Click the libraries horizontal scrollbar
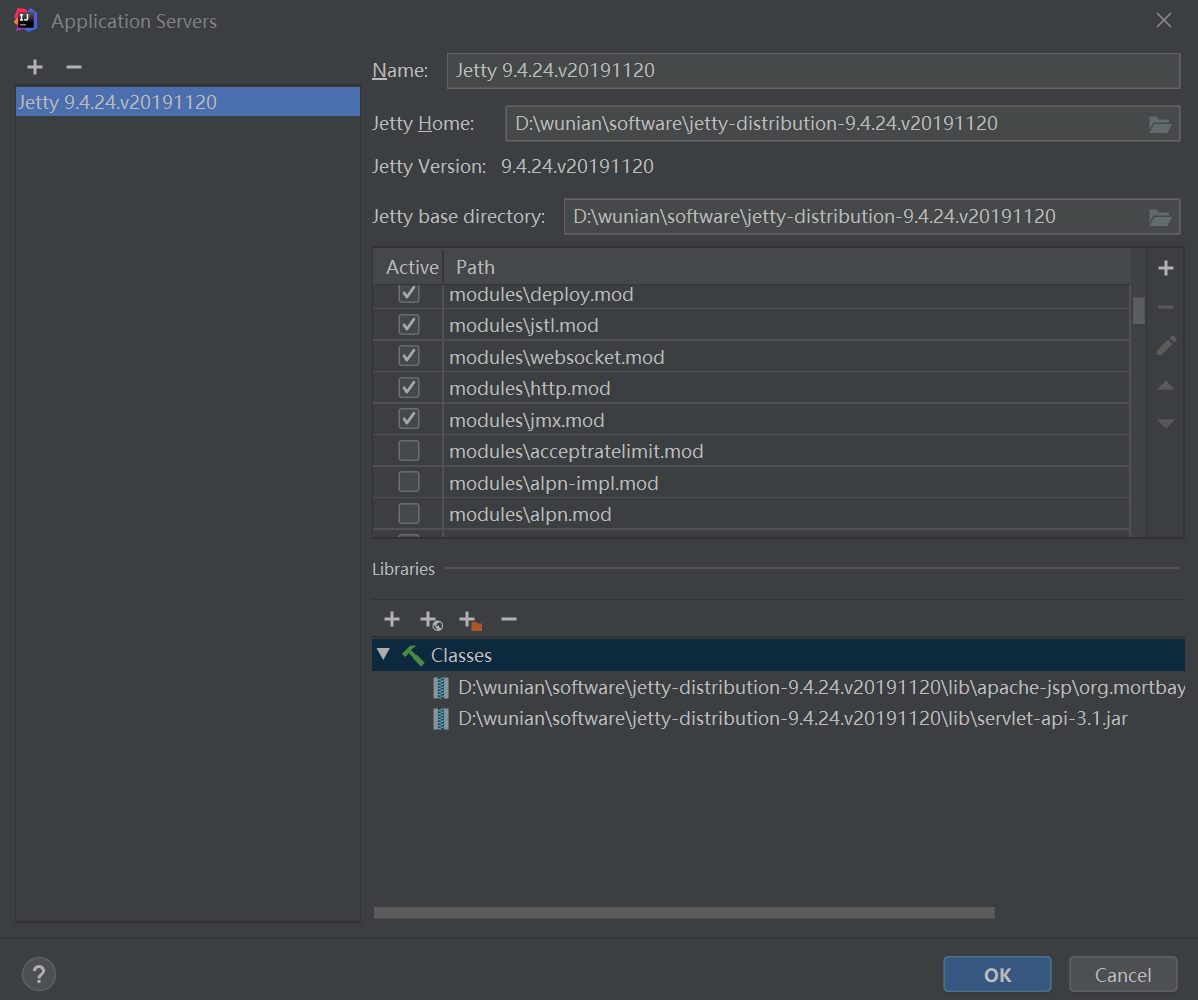The width and height of the screenshot is (1198, 1000). tap(684, 913)
